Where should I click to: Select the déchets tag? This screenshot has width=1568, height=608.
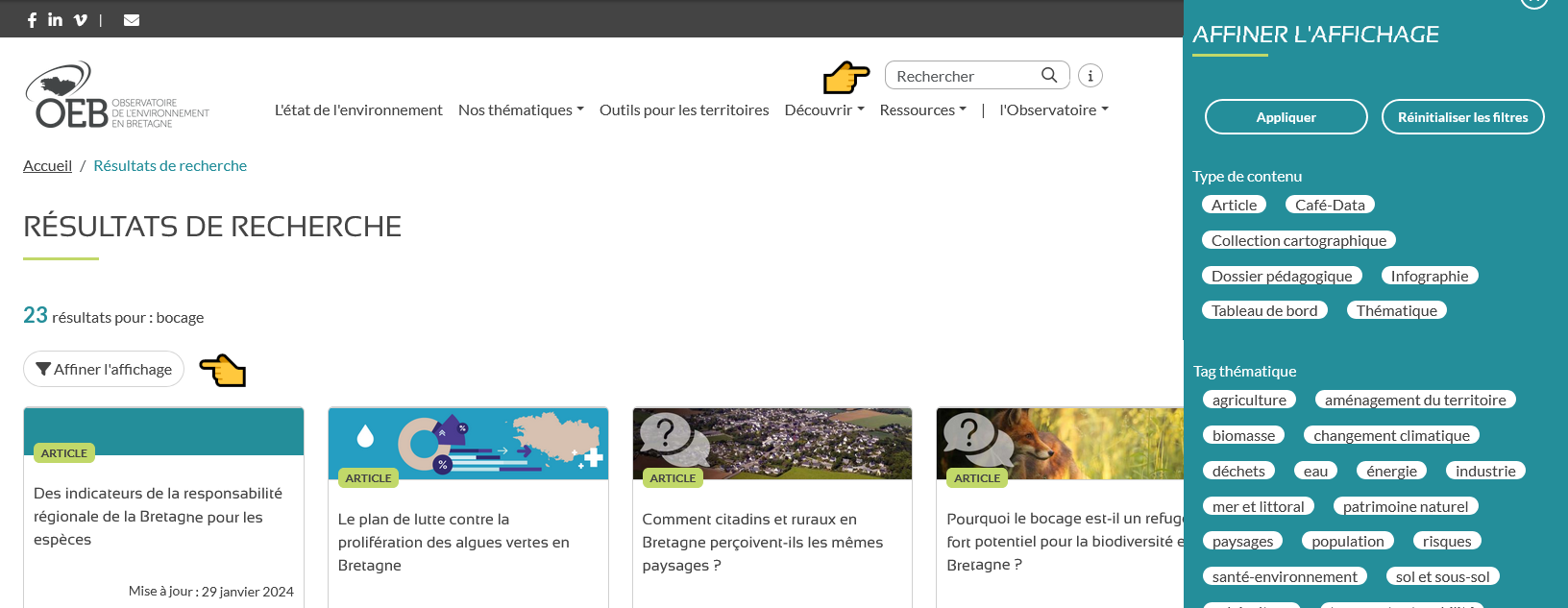(x=1238, y=471)
